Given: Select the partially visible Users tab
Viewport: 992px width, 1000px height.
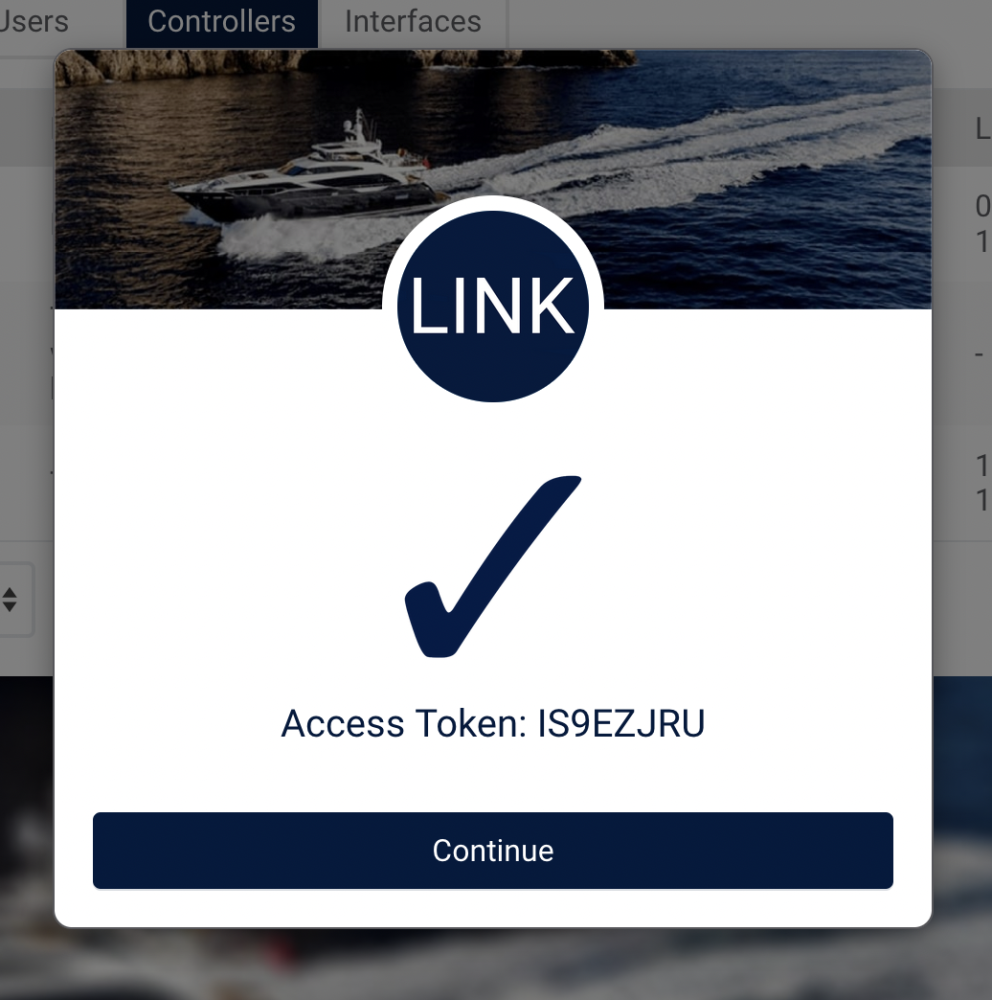Looking at the screenshot, I should [33, 22].
